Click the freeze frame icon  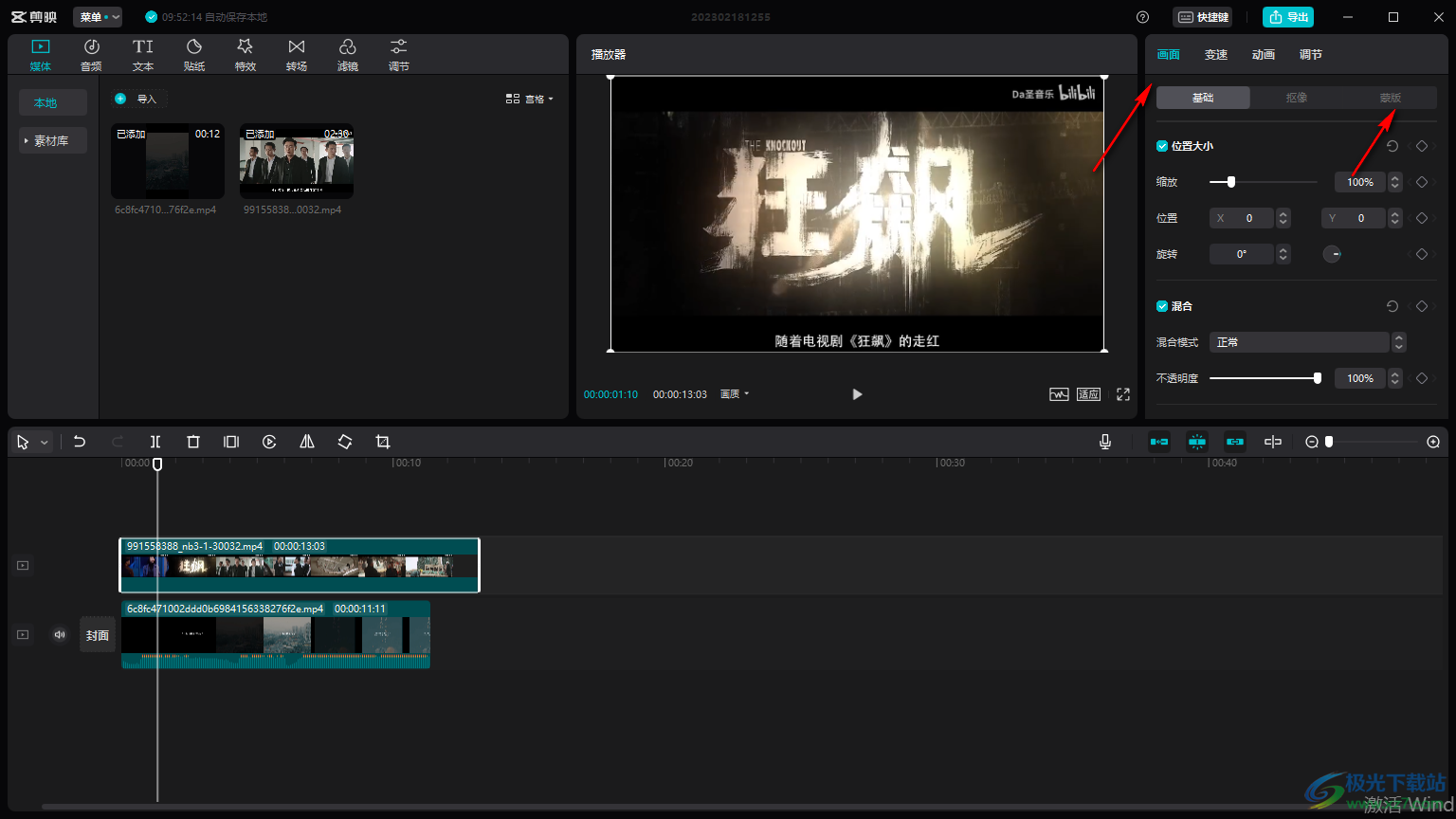[x=231, y=442]
